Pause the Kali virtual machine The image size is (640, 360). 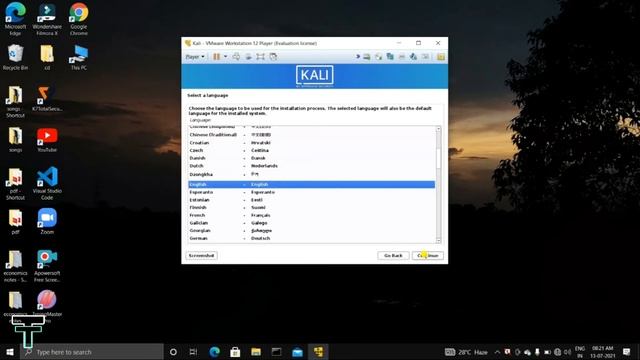(x=216, y=57)
